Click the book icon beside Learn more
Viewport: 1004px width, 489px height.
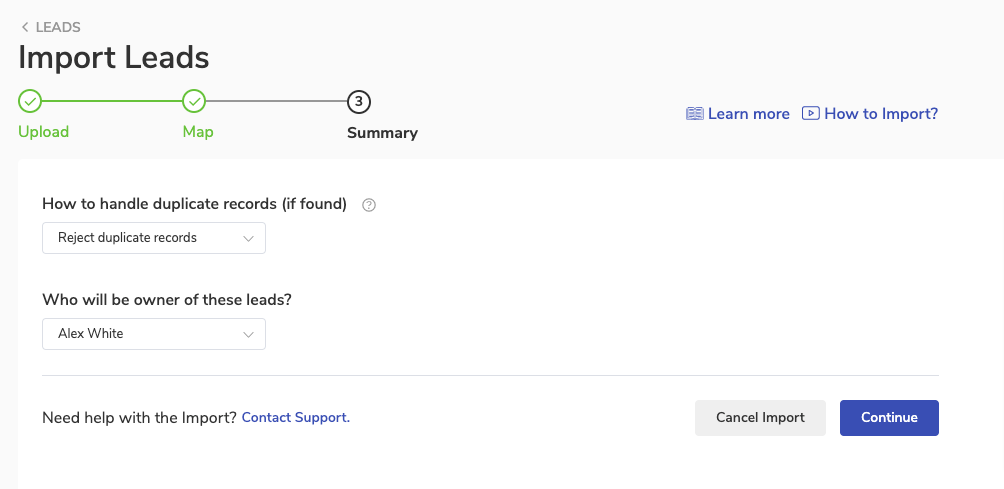tap(695, 114)
